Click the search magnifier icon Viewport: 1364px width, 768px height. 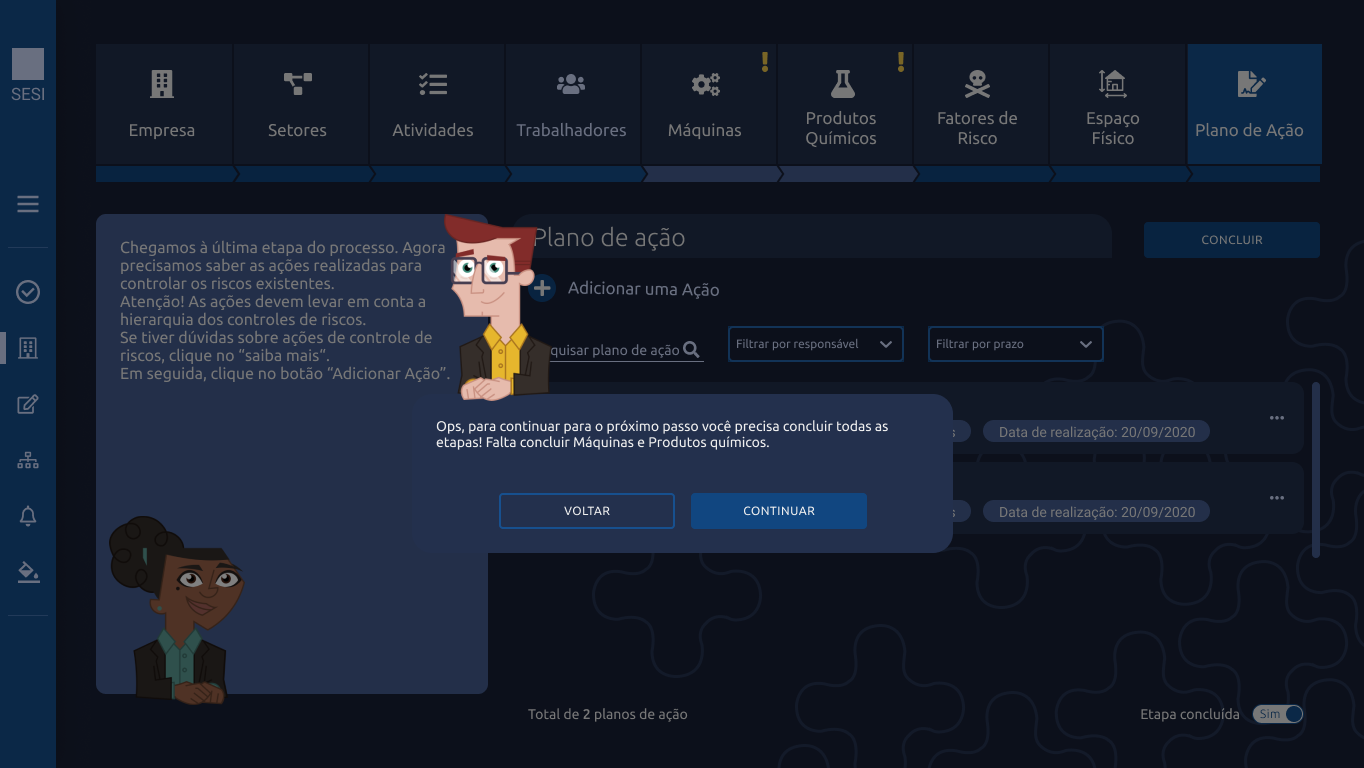click(x=690, y=350)
